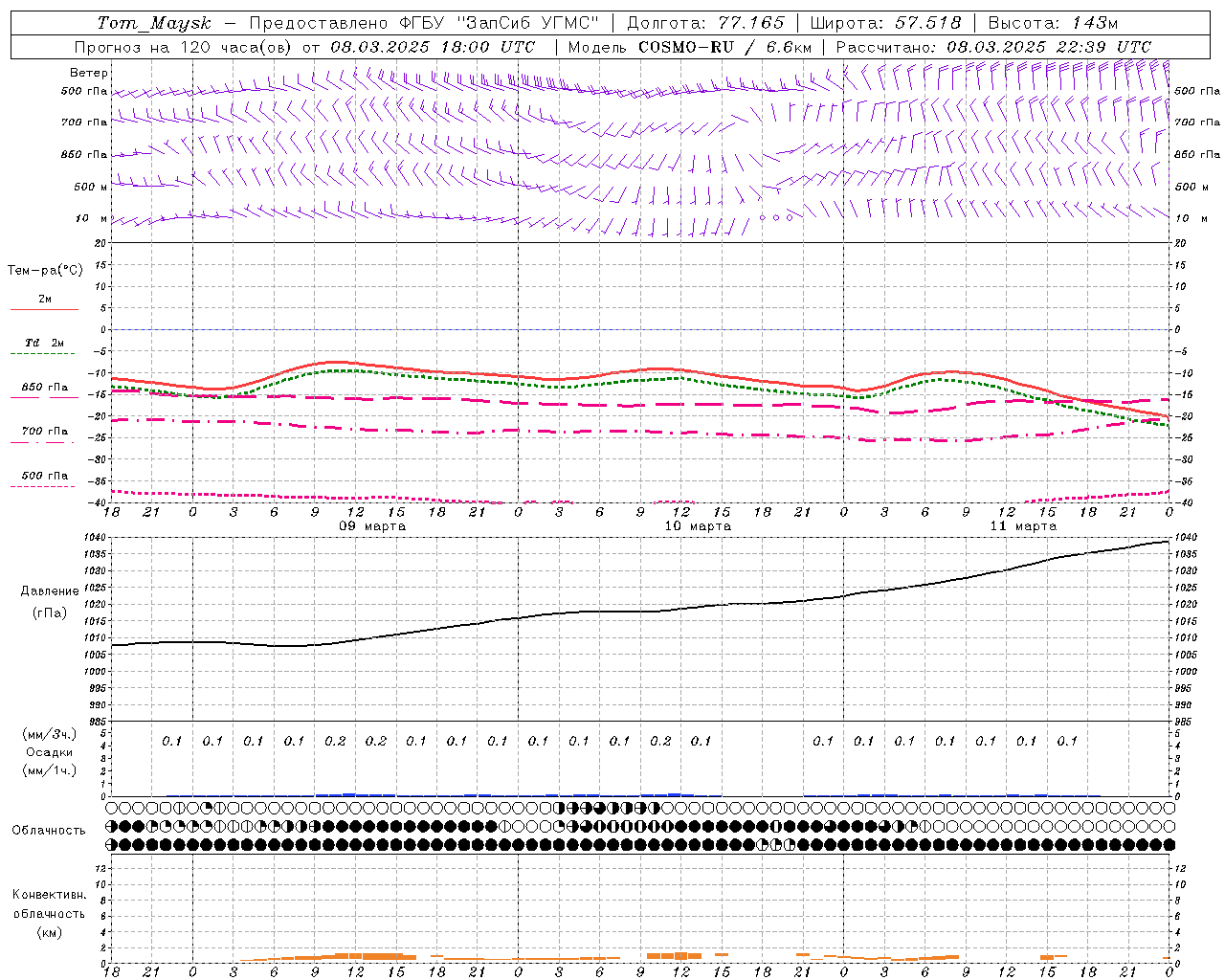Click the 'Ветер' wind panel label
Viewport: 1225px width, 980px height.
89,72
